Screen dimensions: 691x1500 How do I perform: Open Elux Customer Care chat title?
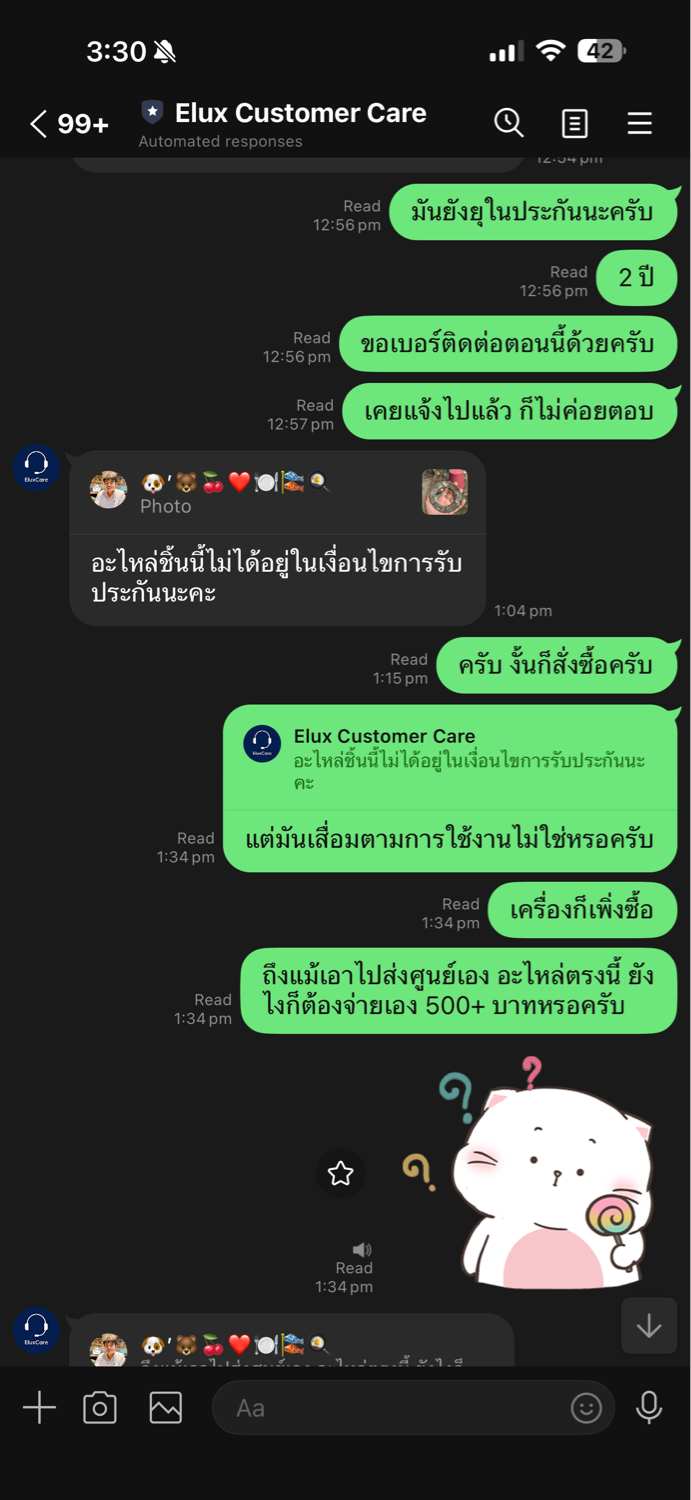(x=301, y=113)
